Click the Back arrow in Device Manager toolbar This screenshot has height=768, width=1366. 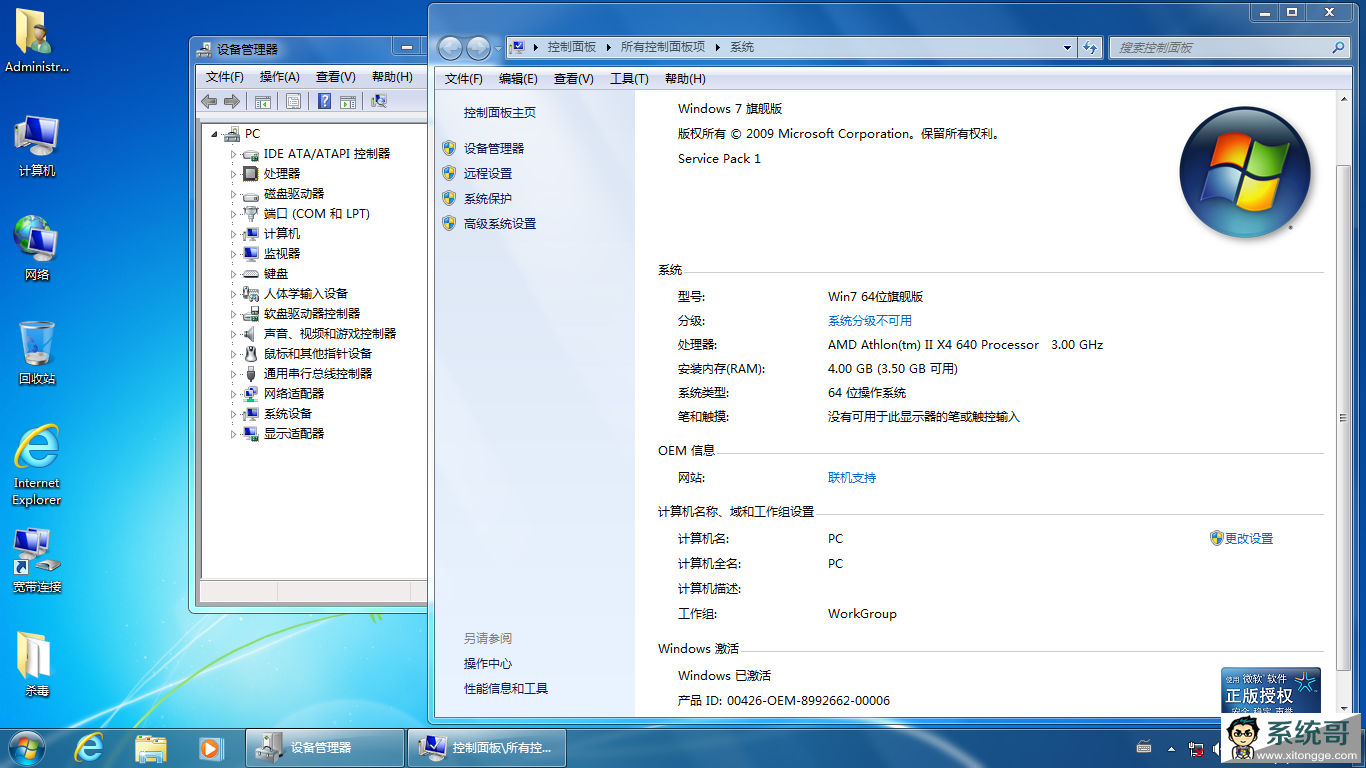(209, 101)
